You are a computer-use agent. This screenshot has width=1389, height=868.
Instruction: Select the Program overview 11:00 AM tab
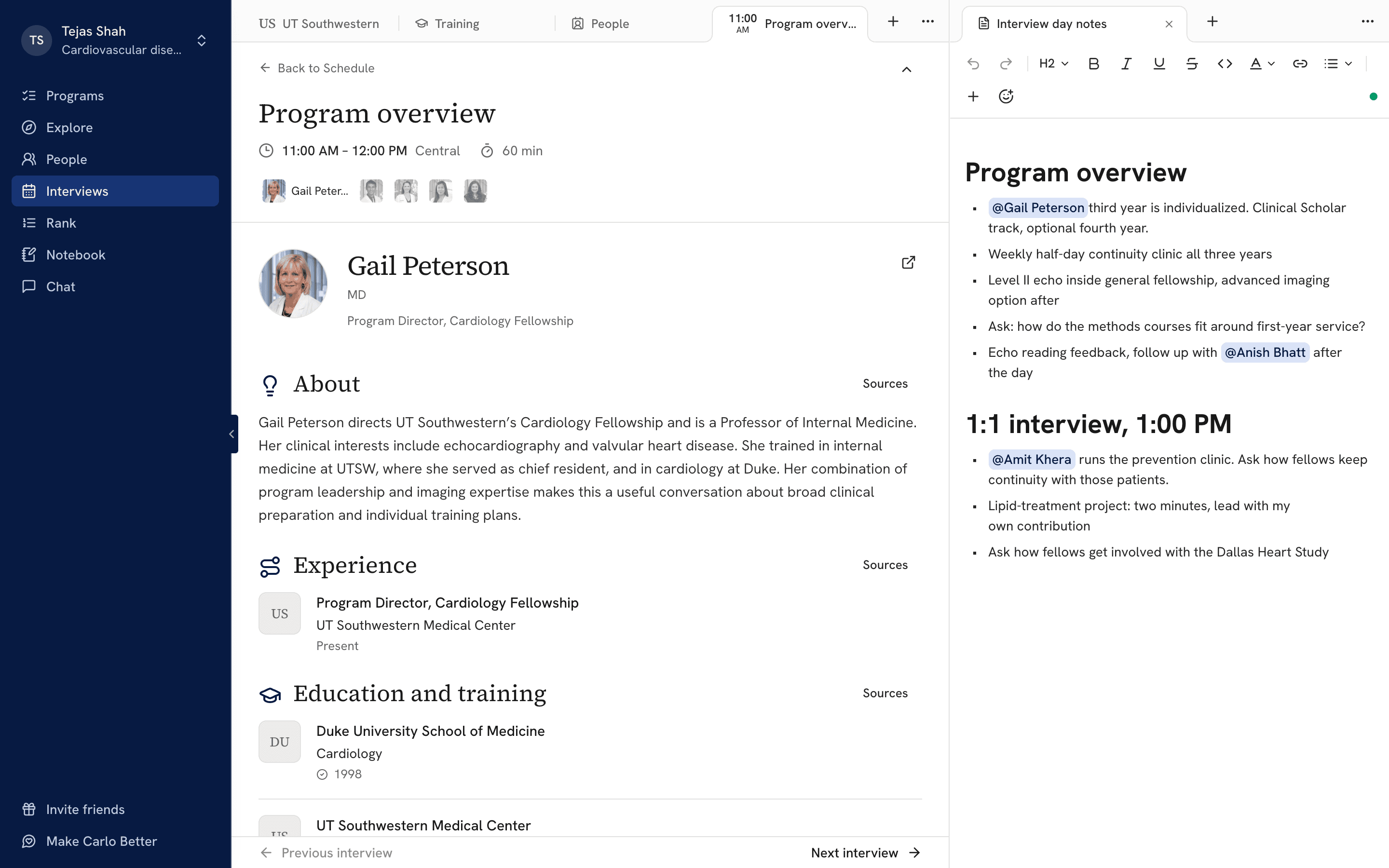click(790, 24)
